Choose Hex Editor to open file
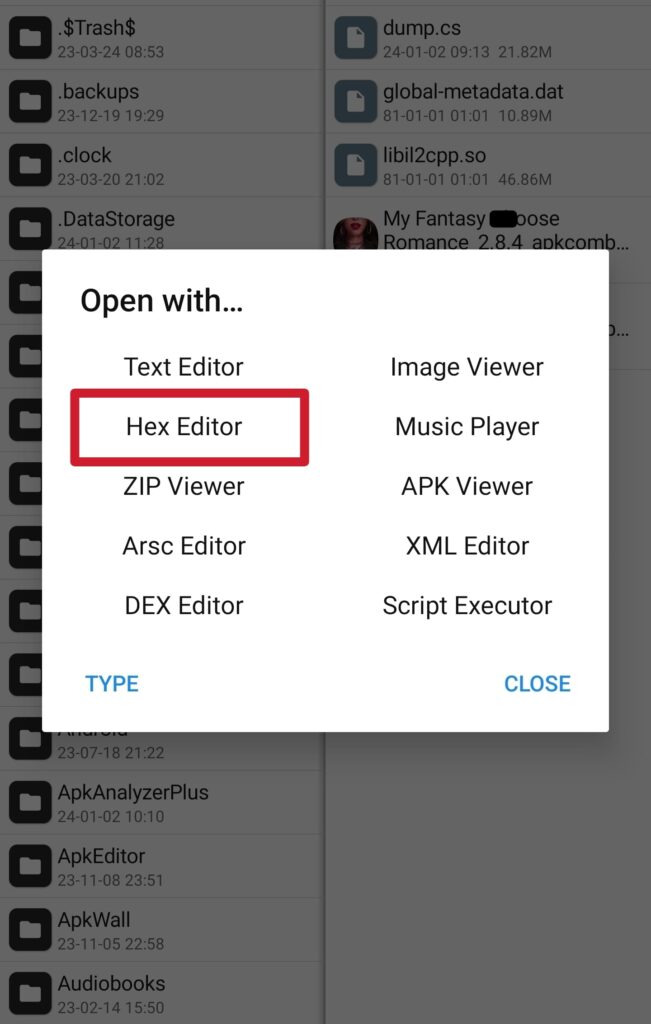 click(x=184, y=426)
